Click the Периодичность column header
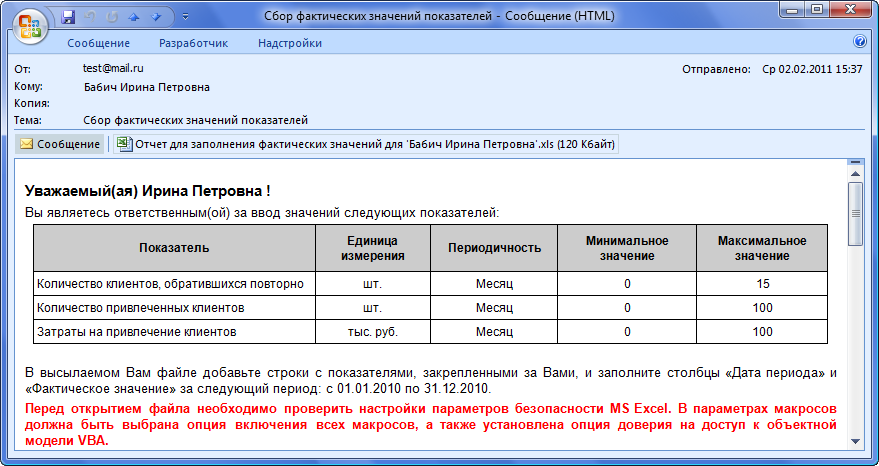 tap(494, 248)
